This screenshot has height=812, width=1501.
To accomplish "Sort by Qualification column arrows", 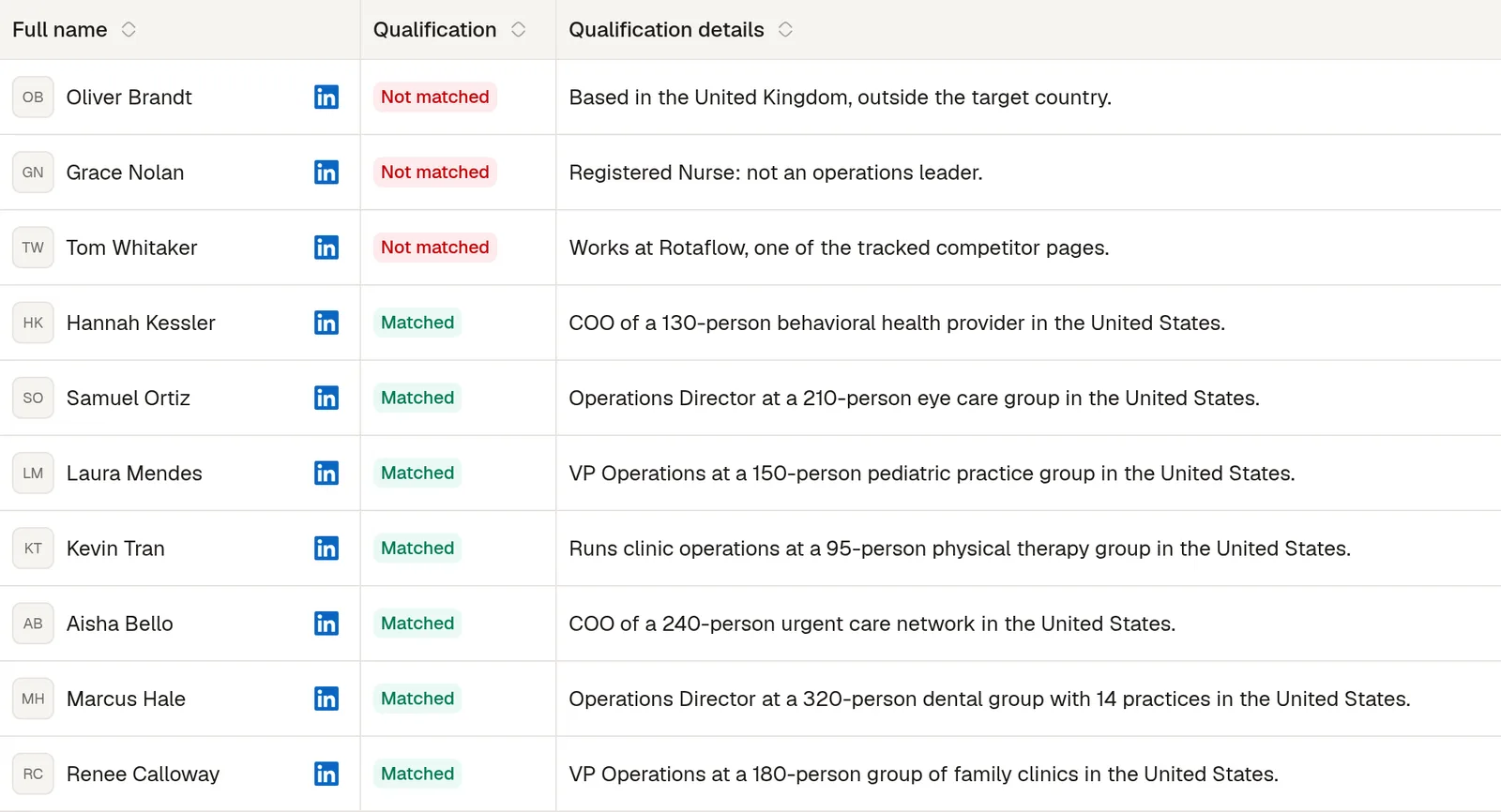I will (518, 30).
